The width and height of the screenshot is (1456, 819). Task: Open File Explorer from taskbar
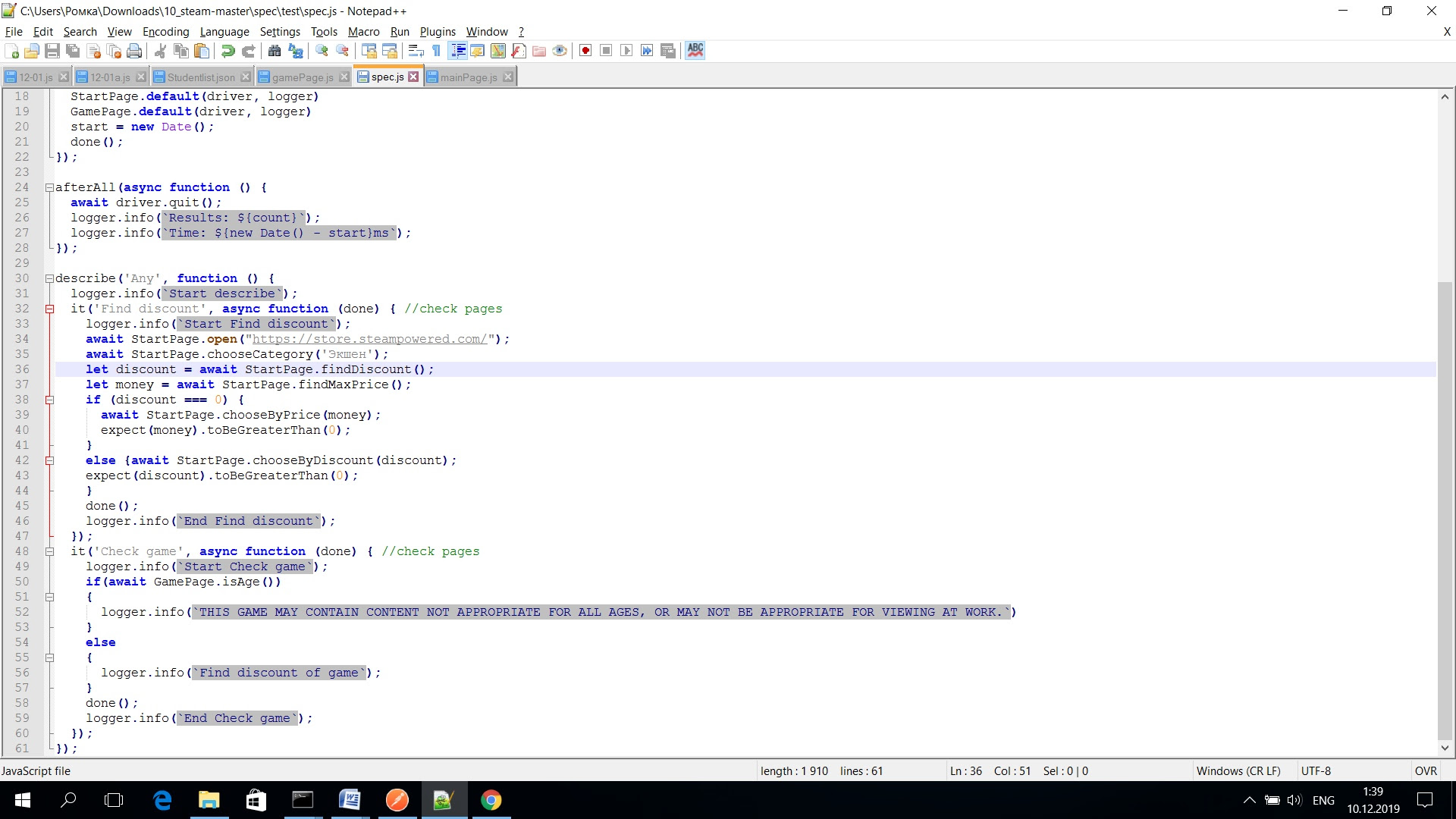tap(209, 800)
